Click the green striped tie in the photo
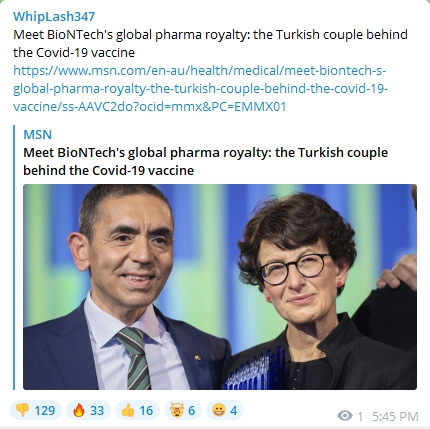Image resolution: width=430 pixels, height=429 pixels. coord(135,358)
